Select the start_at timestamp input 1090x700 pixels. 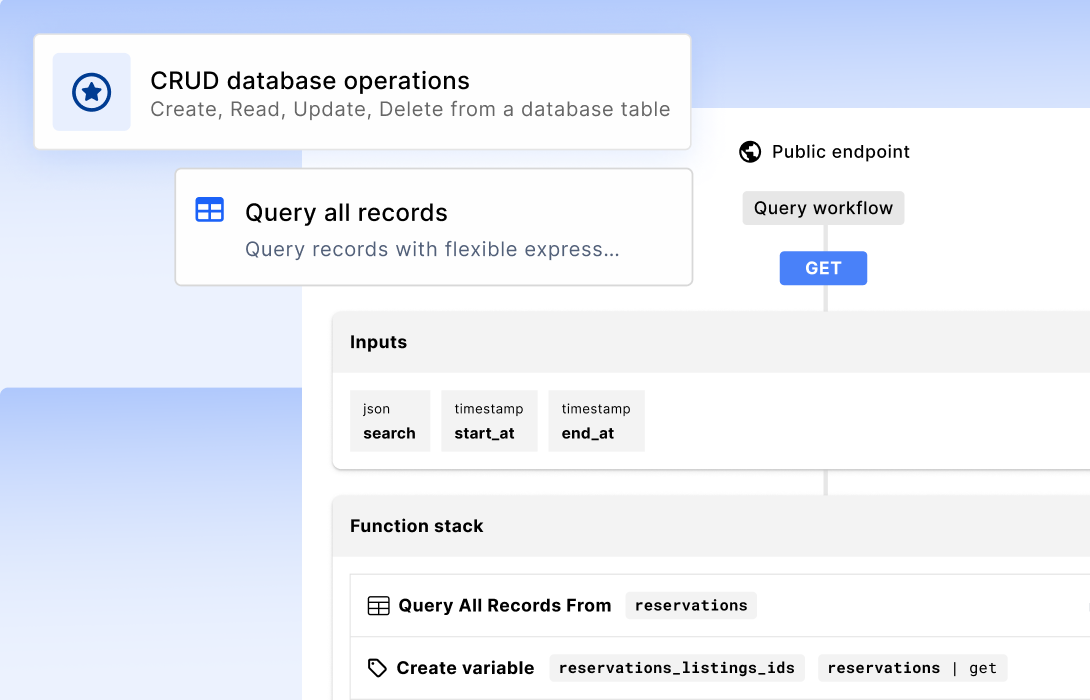[489, 421]
